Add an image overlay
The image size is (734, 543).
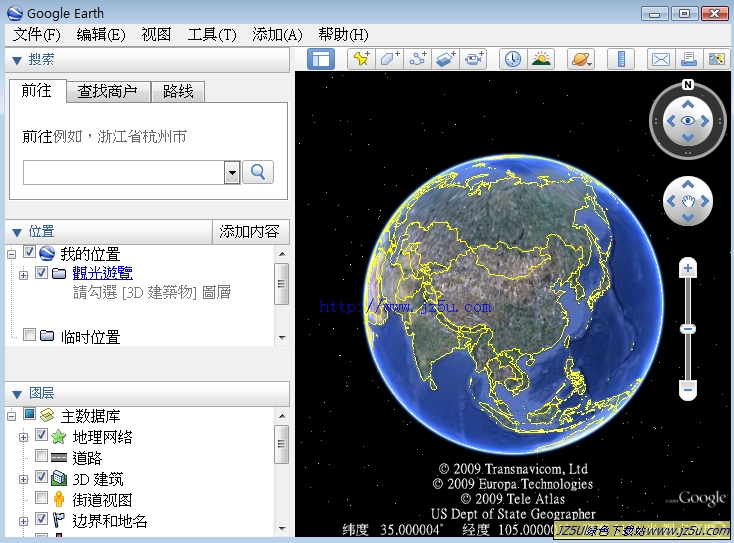(446, 59)
